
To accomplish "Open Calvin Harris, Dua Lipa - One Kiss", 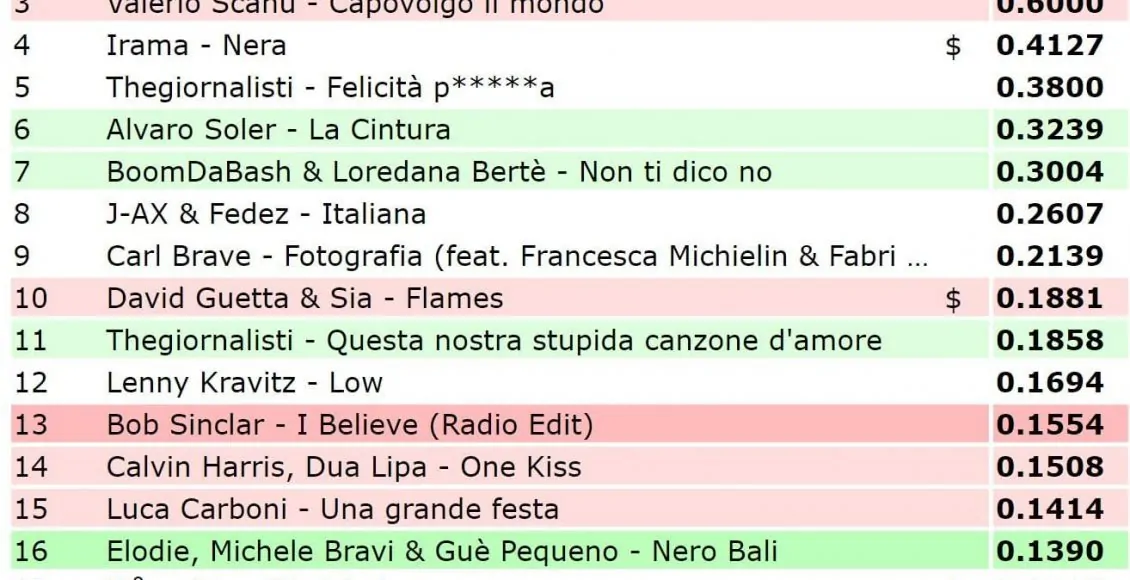I will [343, 467].
